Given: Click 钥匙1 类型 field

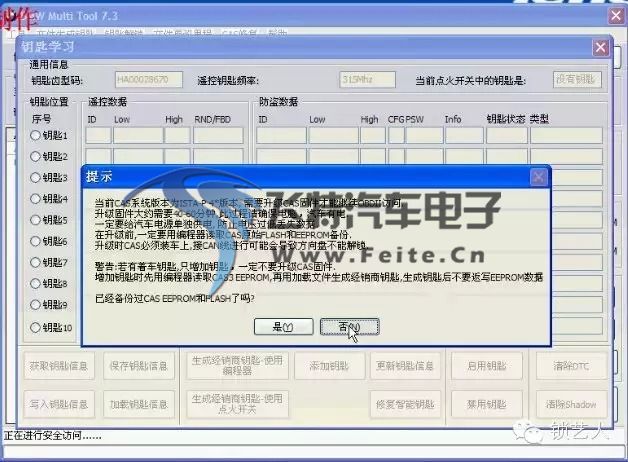Looking at the screenshot, I should tap(566, 135).
